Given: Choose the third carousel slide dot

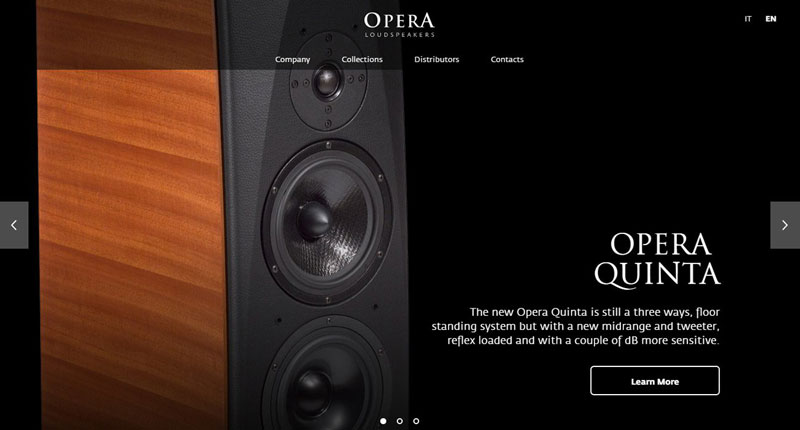Looking at the screenshot, I should tap(416, 421).
